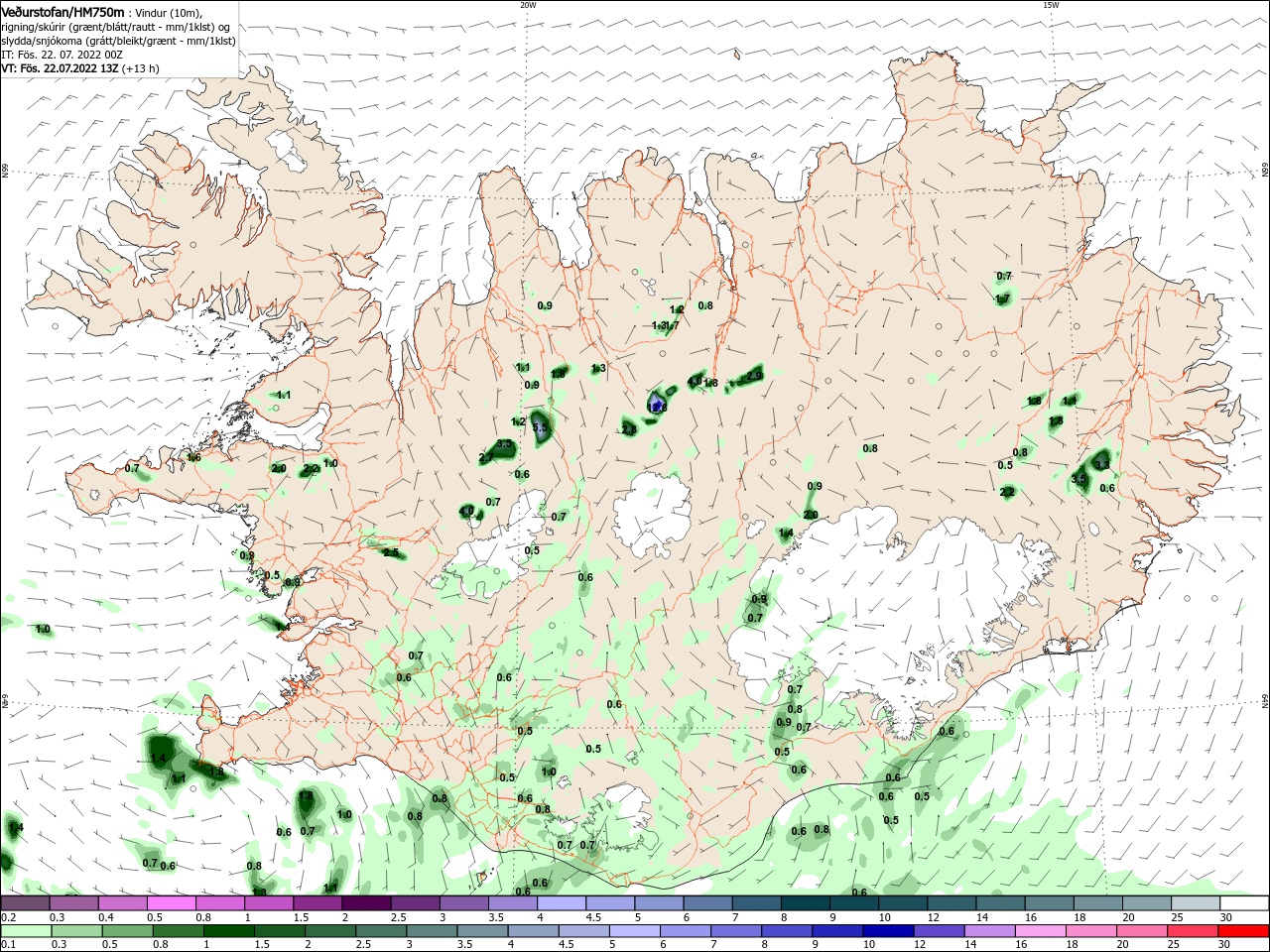Pick the bright pink 0.5–0.8 sleet/snow swatch

171,903
